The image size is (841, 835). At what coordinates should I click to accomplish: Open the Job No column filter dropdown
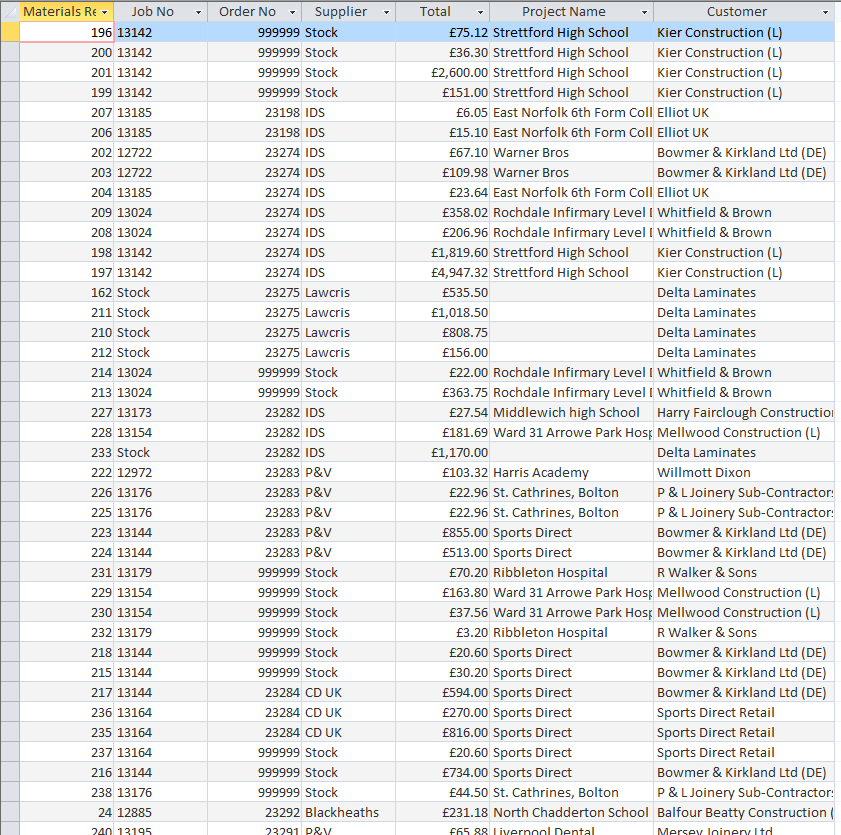pos(198,12)
